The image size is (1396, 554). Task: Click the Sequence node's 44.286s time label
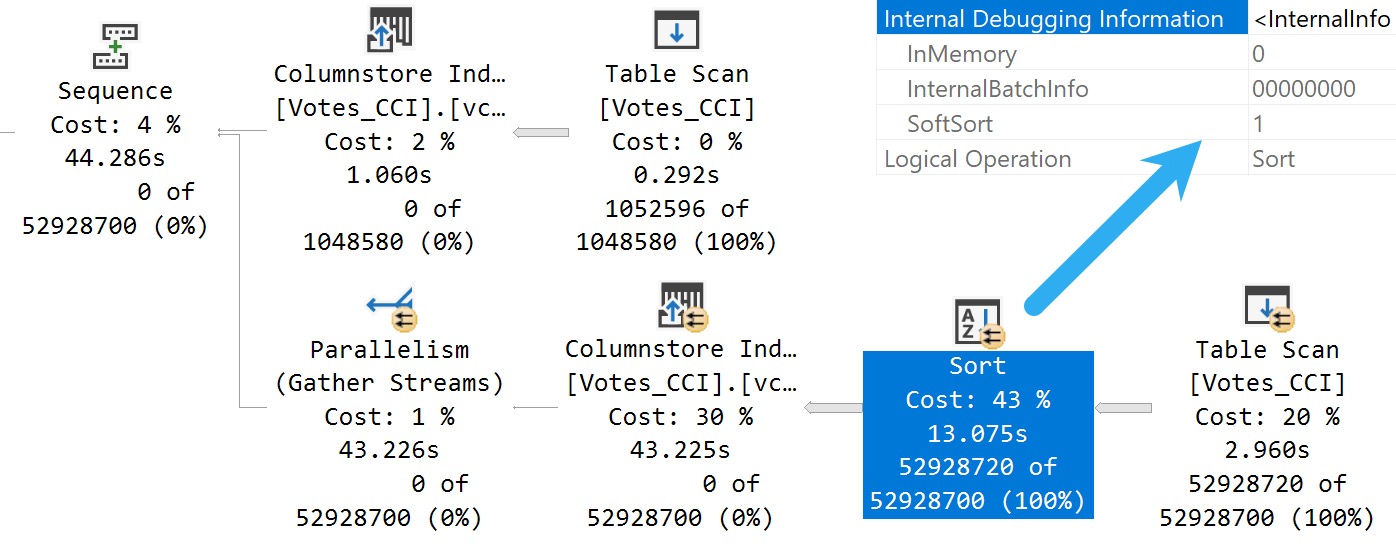coord(115,158)
